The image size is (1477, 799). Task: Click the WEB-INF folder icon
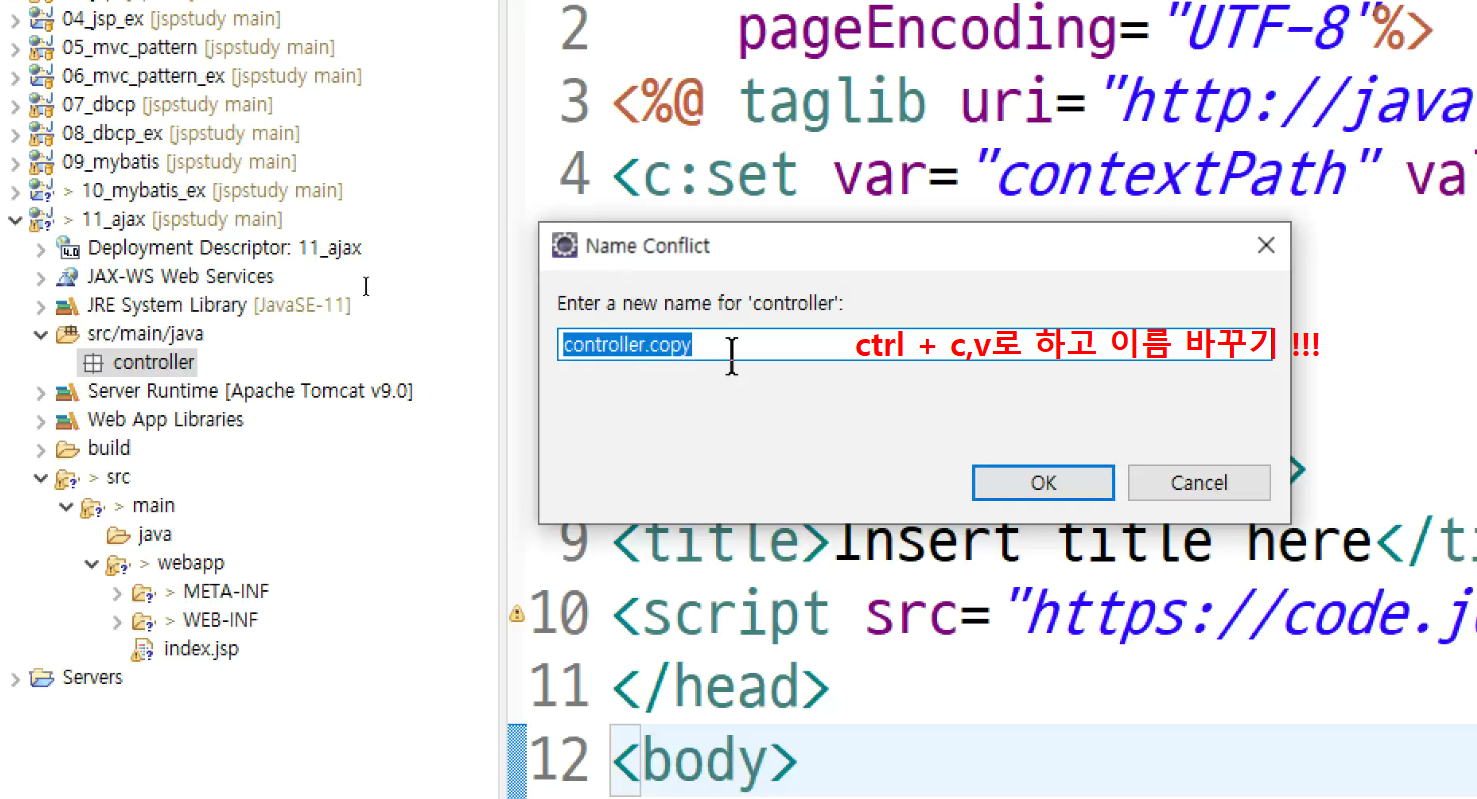tap(144, 621)
